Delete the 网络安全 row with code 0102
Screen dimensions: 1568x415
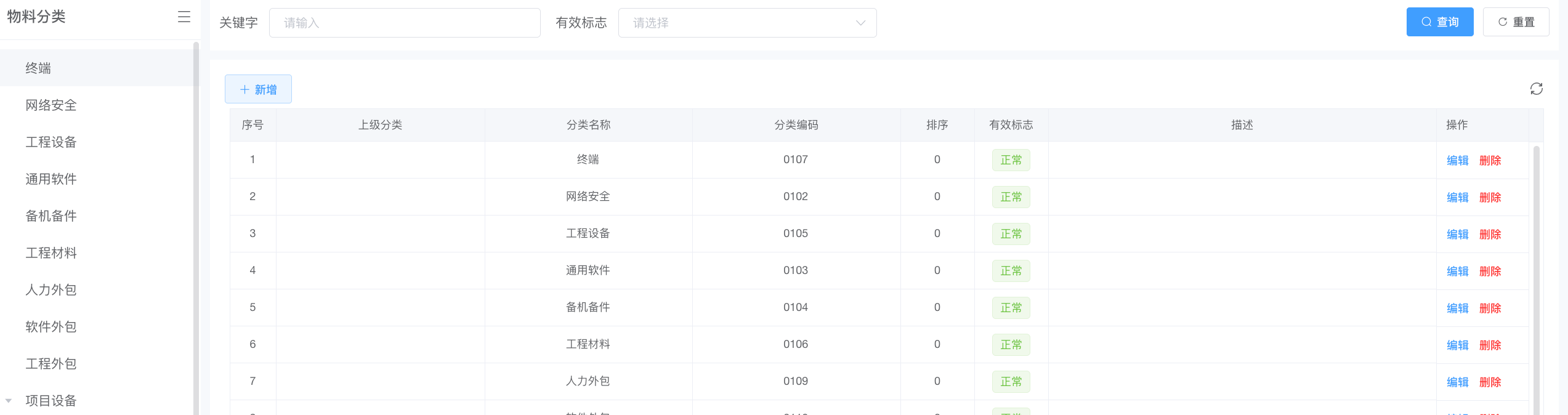1490,198
